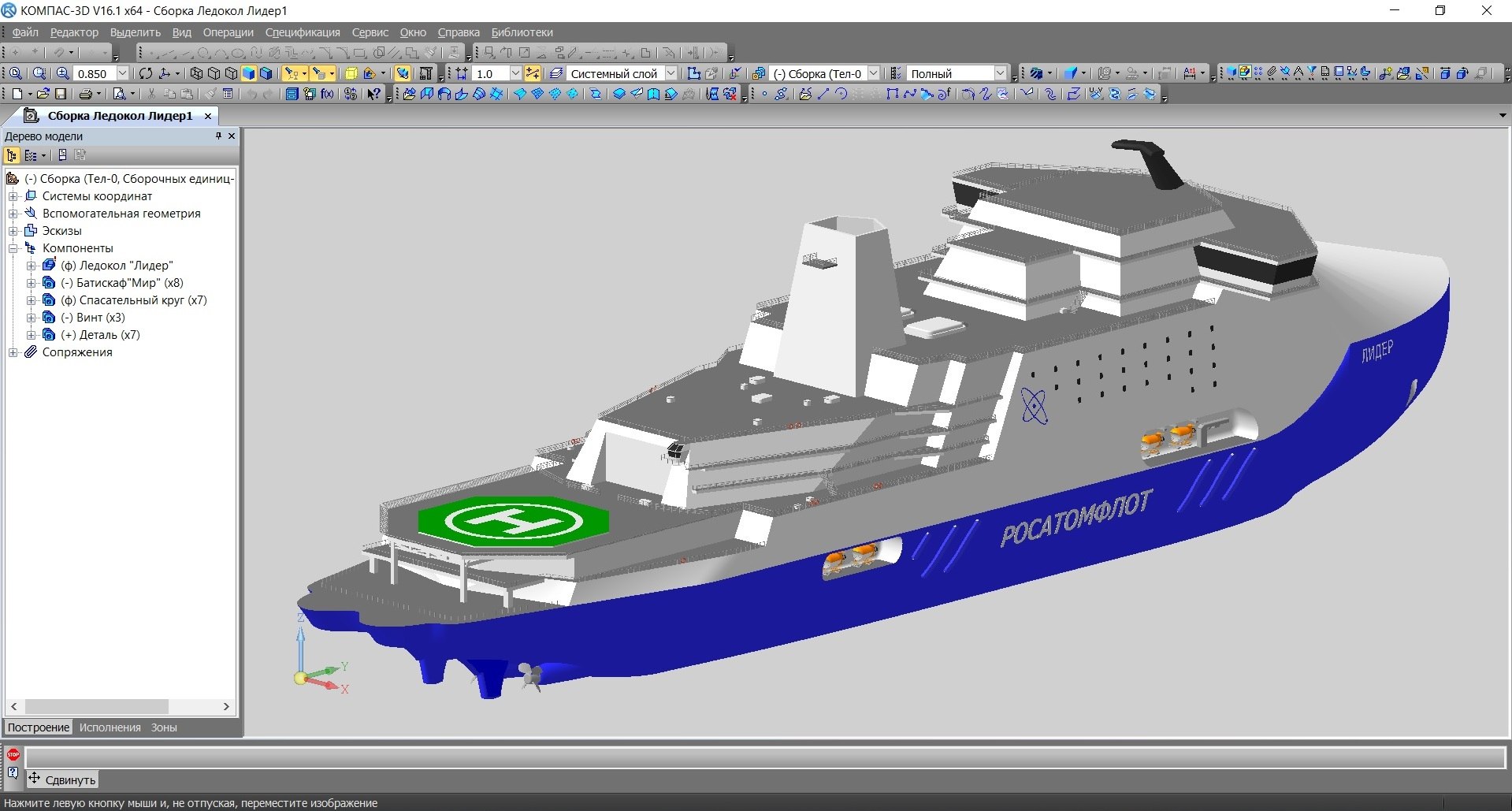Open the file with the folder icon

(x=43, y=94)
